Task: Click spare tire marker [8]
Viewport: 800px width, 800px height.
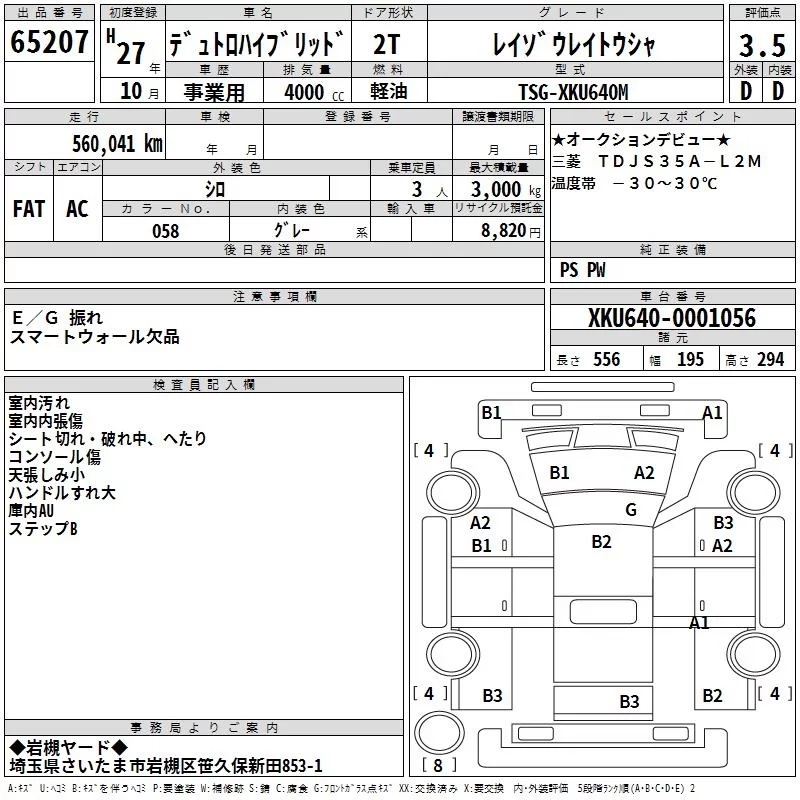Action: click(x=438, y=765)
